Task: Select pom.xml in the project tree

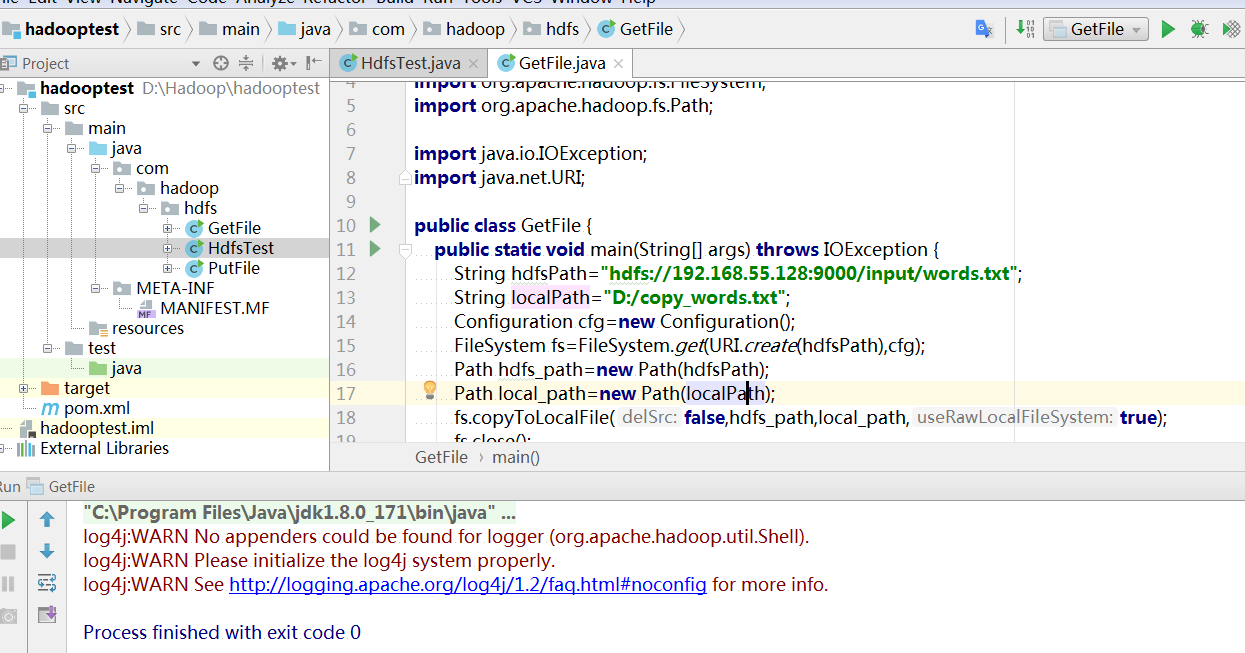Action: [x=96, y=408]
